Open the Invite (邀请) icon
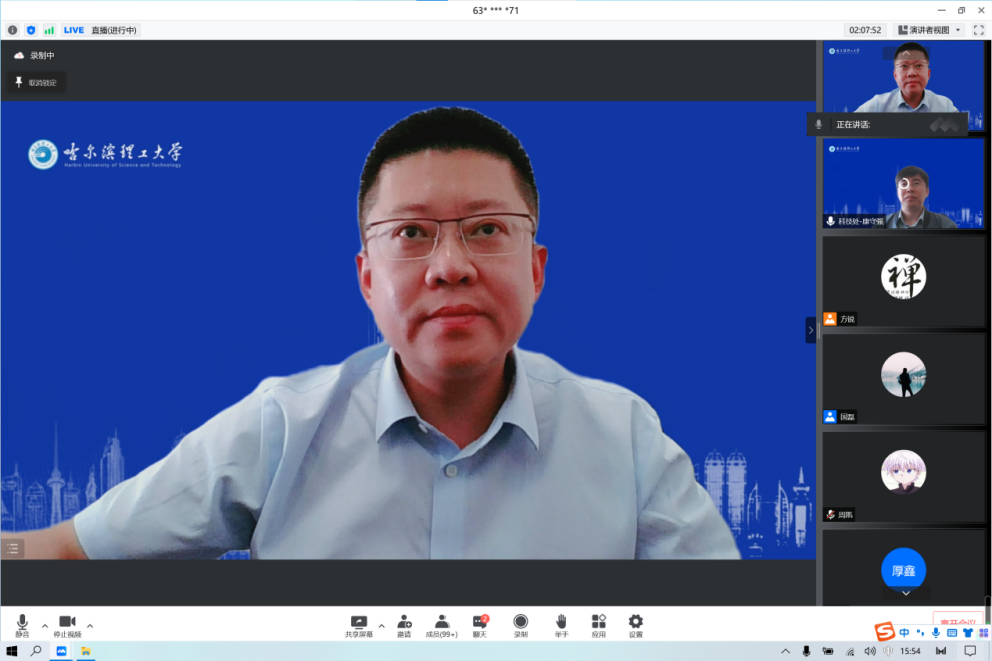 [x=404, y=624]
